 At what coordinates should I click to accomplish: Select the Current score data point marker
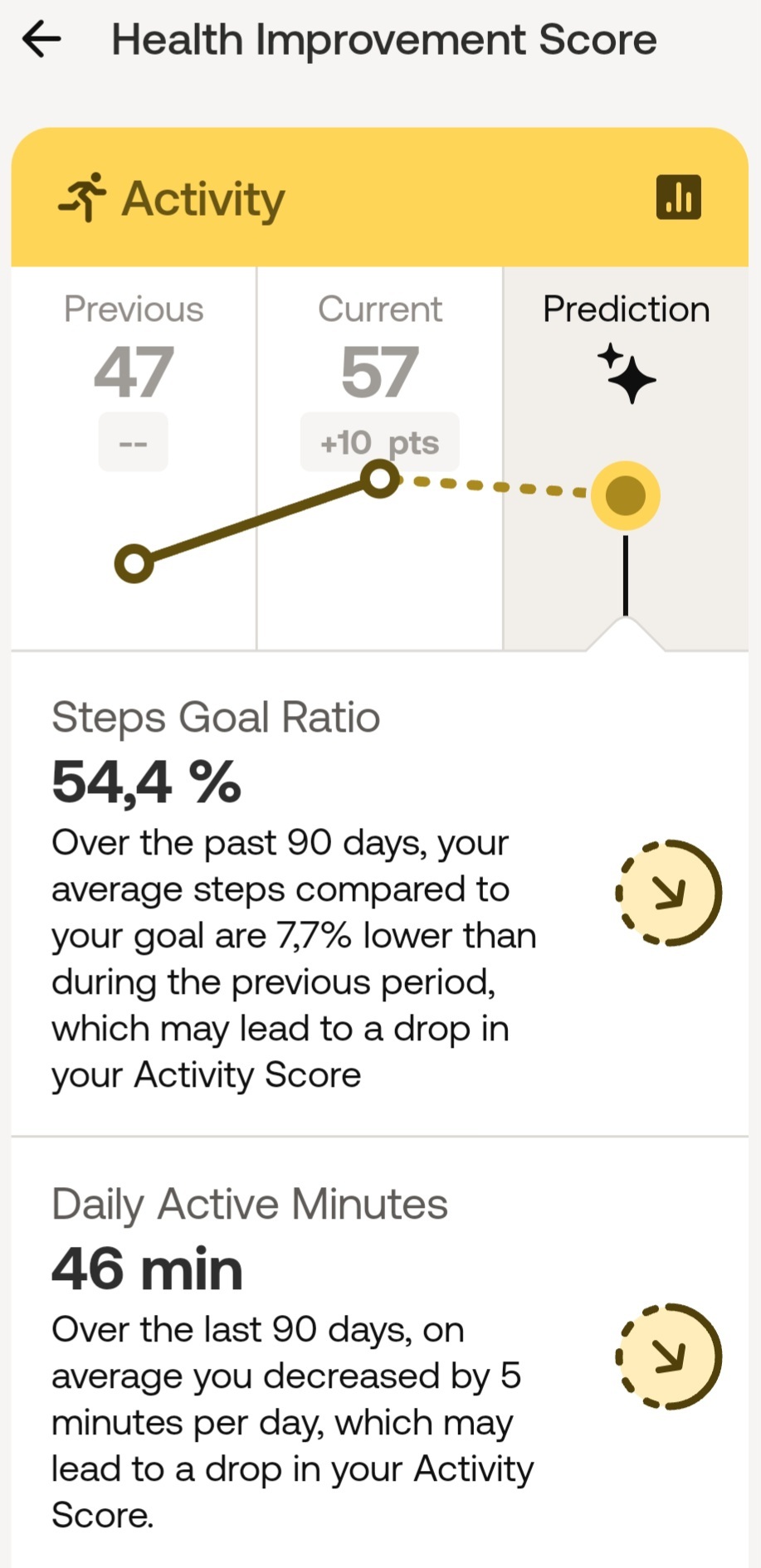(x=379, y=479)
